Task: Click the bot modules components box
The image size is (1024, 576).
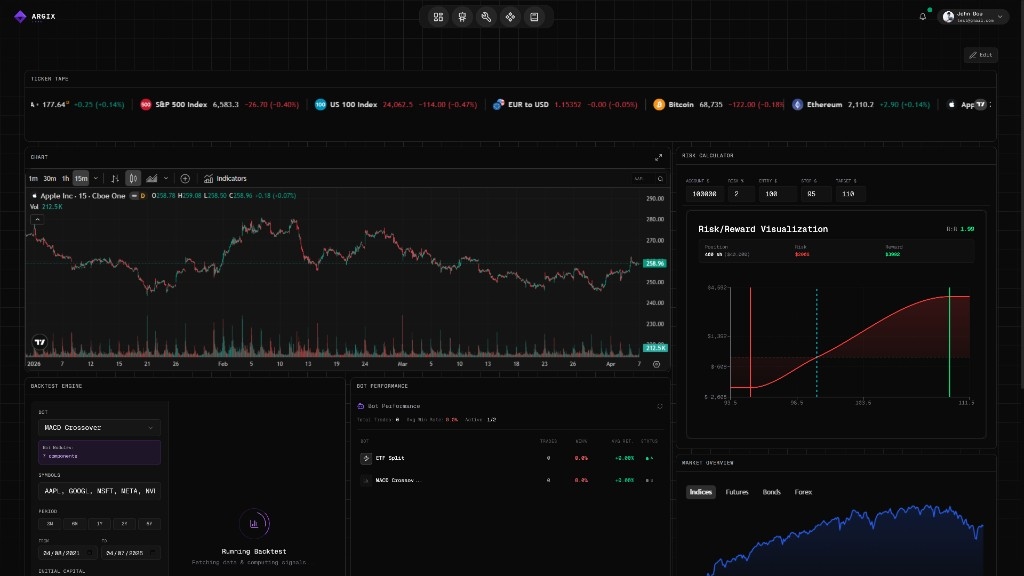Action: coord(99,452)
